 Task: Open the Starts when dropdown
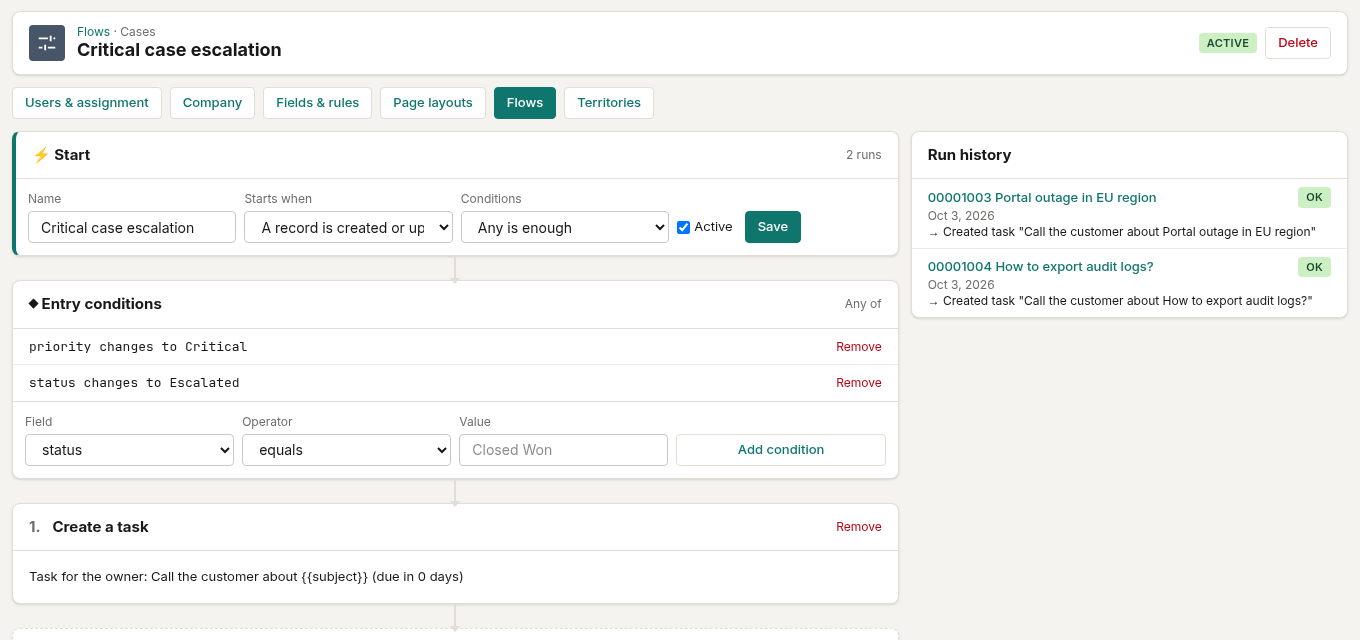coord(348,227)
